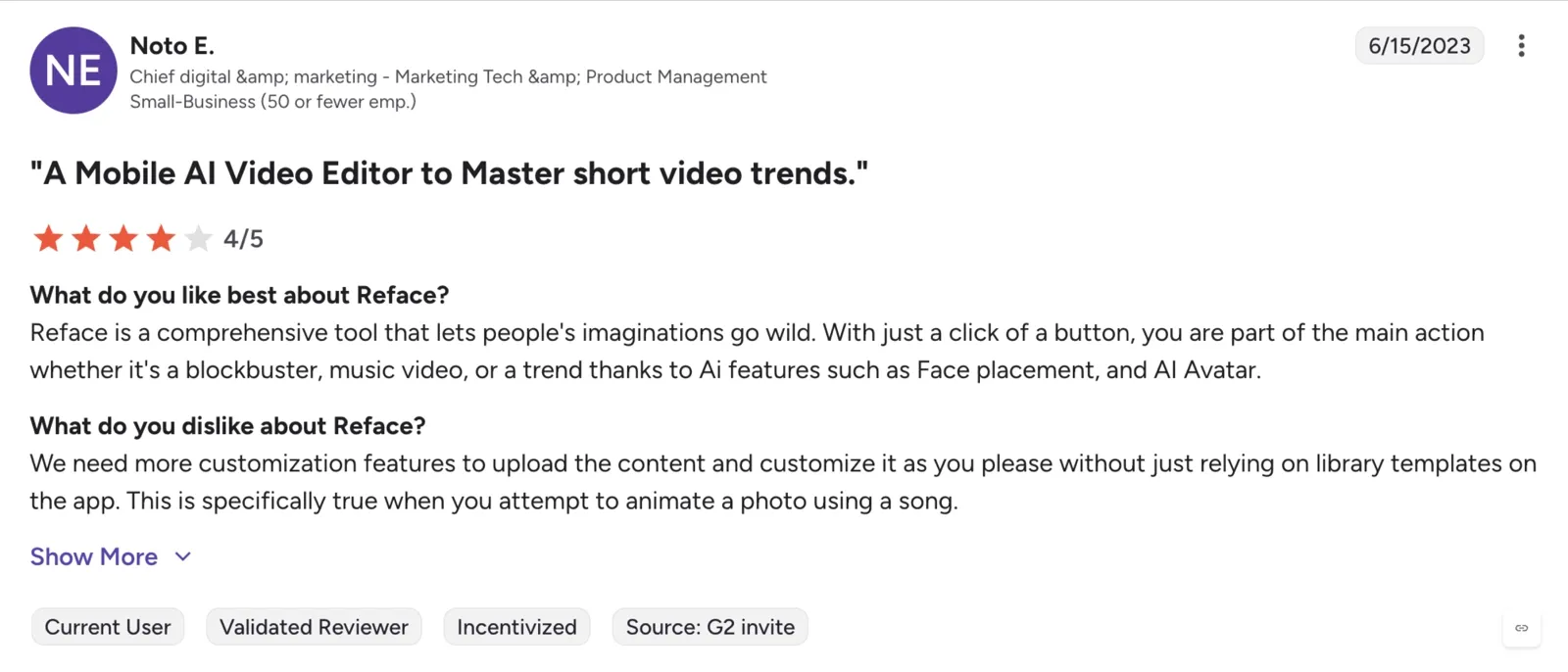Image resolution: width=1568 pixels, height=672 pixels.
Task: Open the three-dot review options menu
Action: (x=1521, y=46)
